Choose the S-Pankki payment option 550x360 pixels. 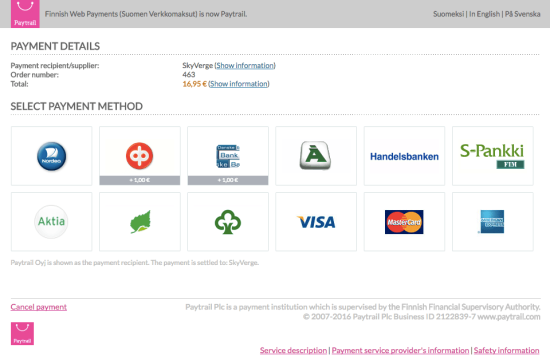click(493, 156)
